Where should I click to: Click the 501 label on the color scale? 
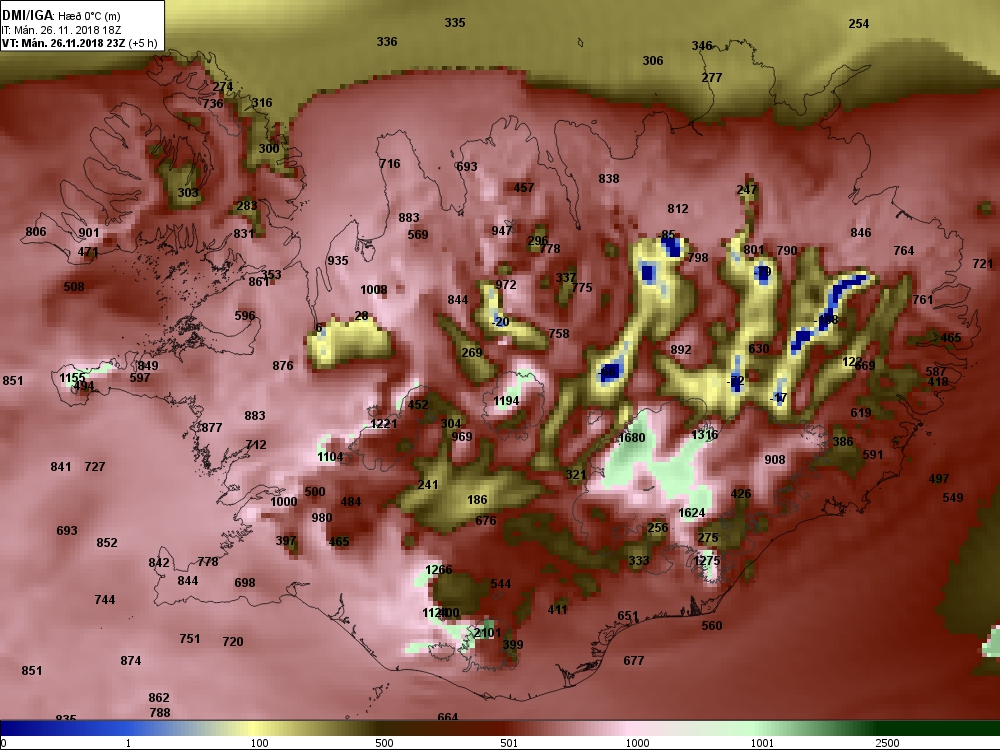click(x=509, y=743)
